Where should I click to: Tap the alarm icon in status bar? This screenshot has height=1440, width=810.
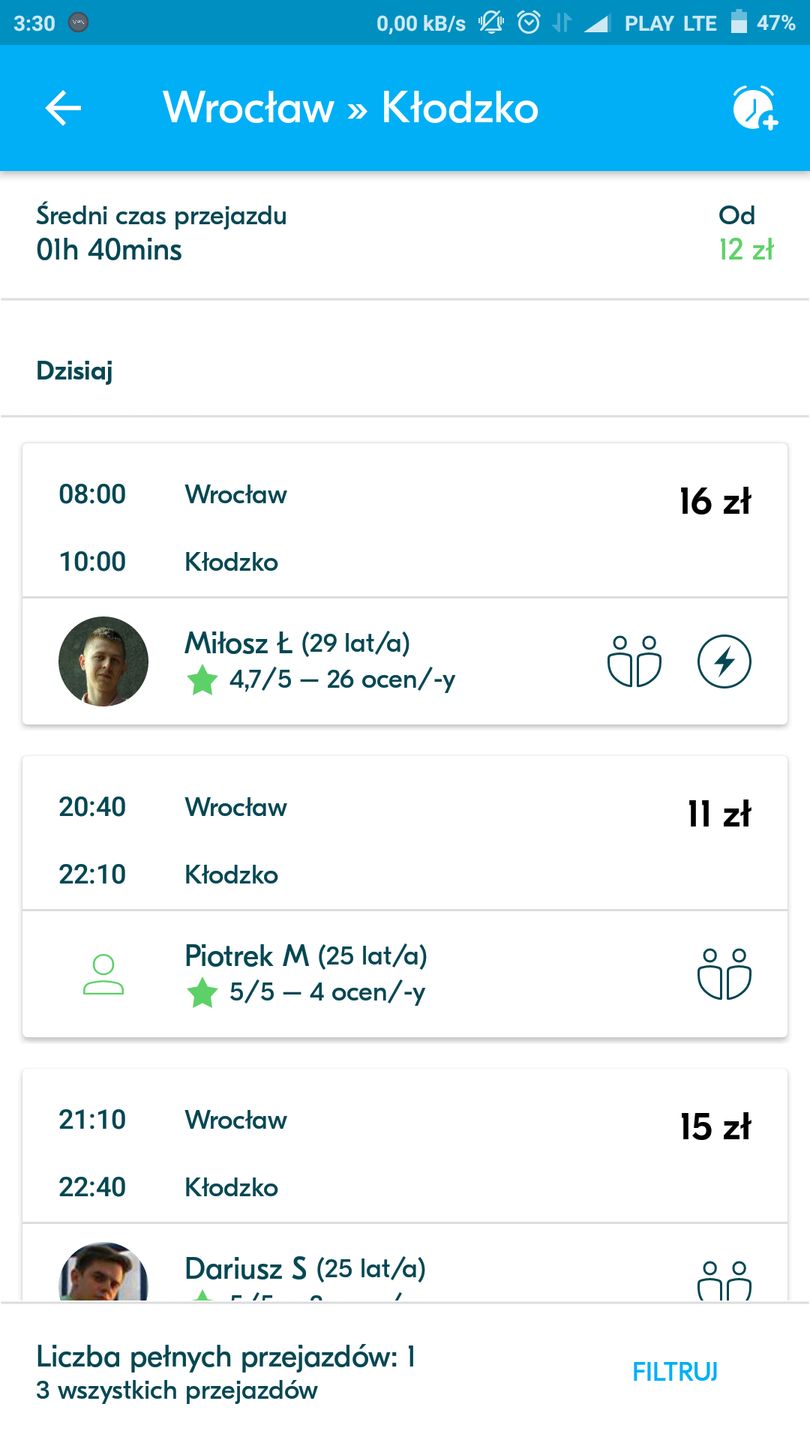pos(529,22)
